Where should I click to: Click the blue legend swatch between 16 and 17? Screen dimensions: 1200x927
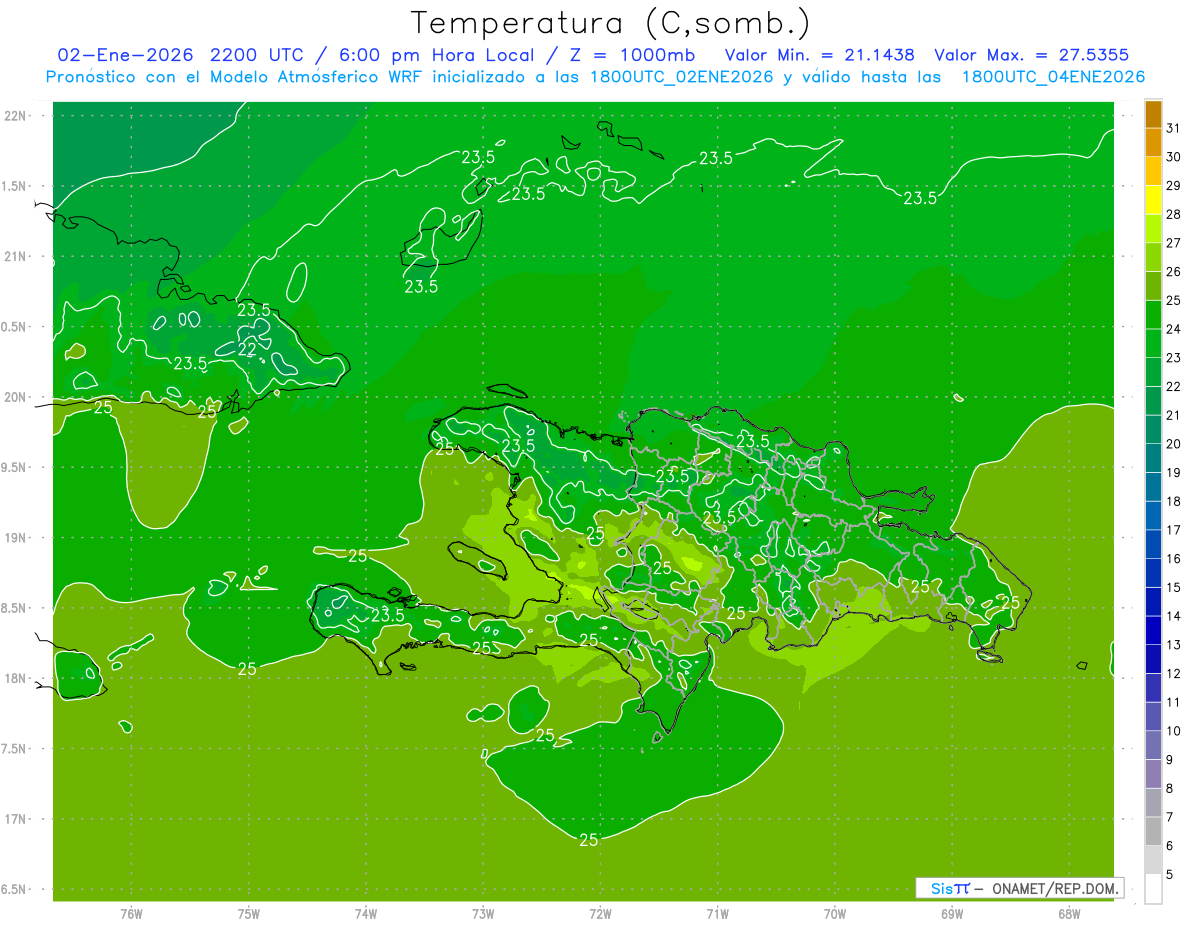[1153, 544]
